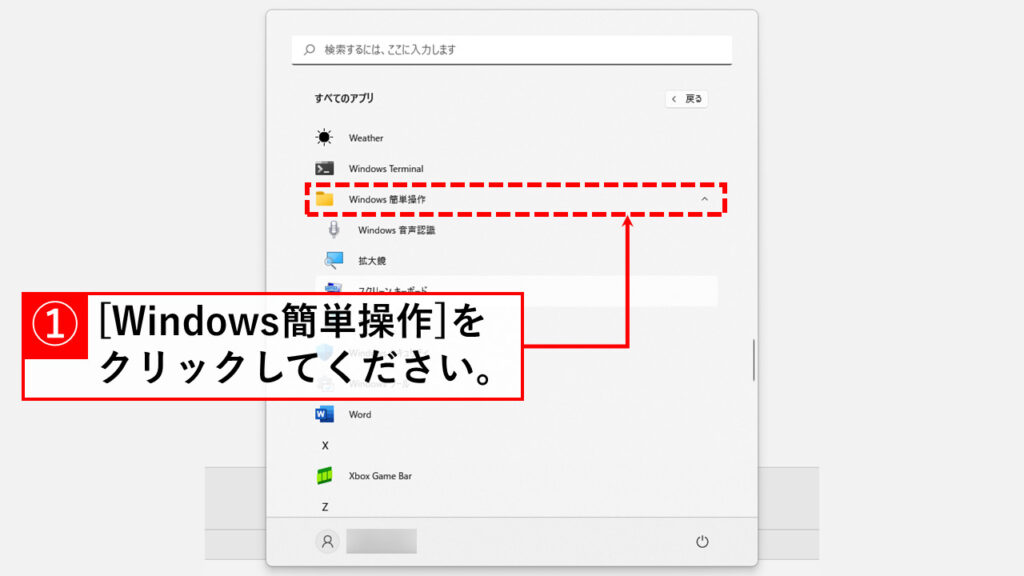The image size is (1024, 576).
Task: Focus the 検索するには search field
Action: pos(511,50)
